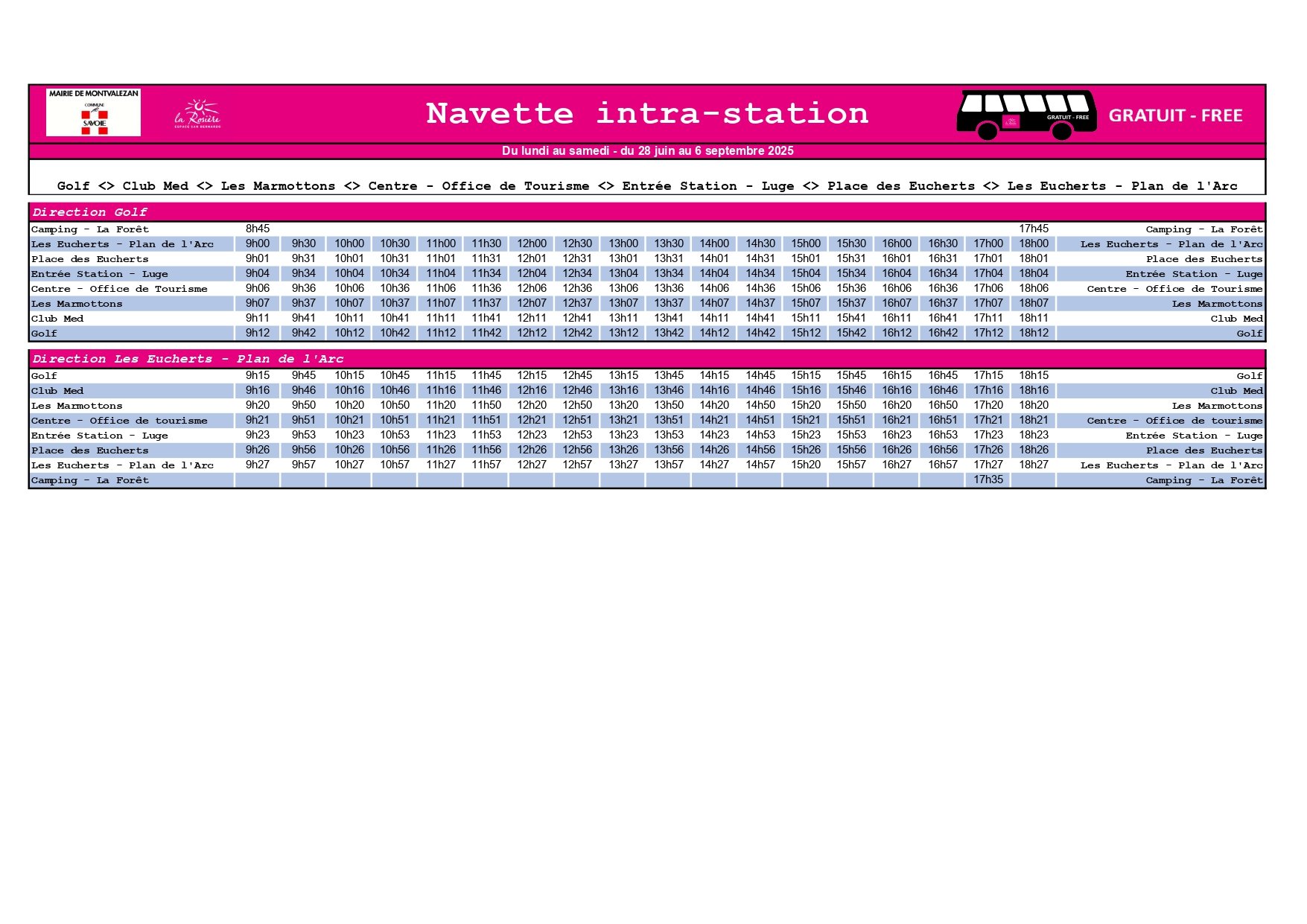This screenshot has height=924, width=1307.
Task: Select the date line 'Du lundi au samedi'
Action: point(647,151)
